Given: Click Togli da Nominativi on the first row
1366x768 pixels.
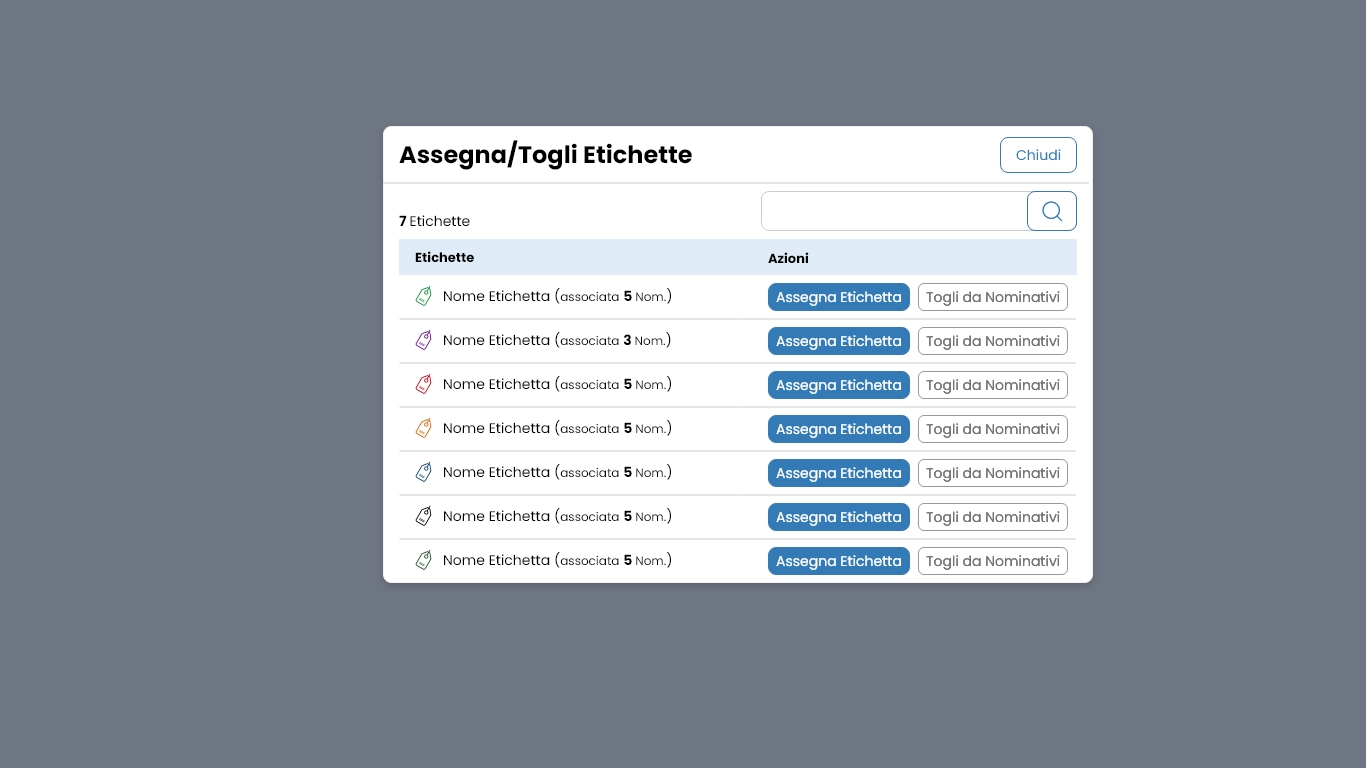Looking at the screenshot, I should tap(992, 296).
